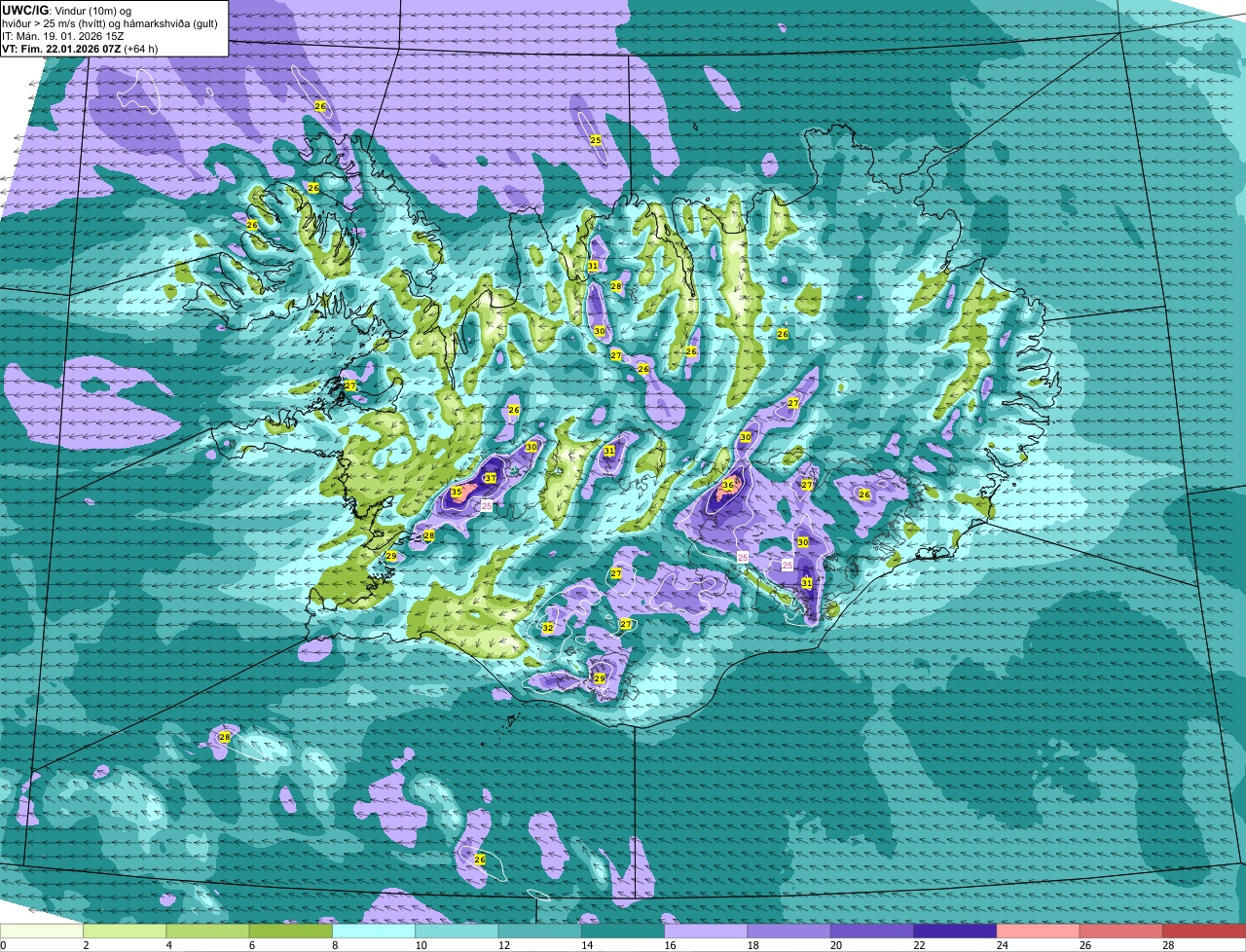Click the 0–2 m/s legend color segment
Viewport: 1246px width, 952px height.
(x=42, y=932)
